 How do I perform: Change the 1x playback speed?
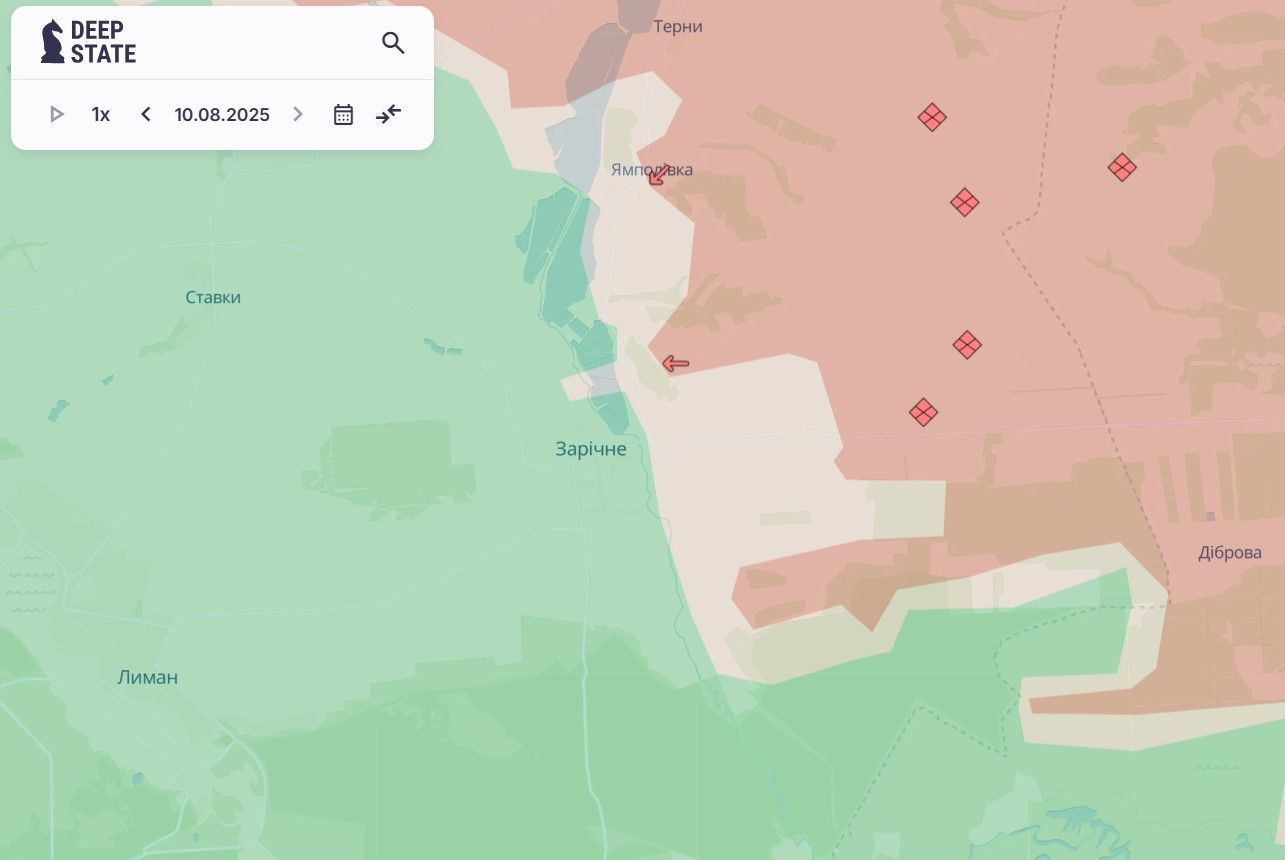click(100, 114)
